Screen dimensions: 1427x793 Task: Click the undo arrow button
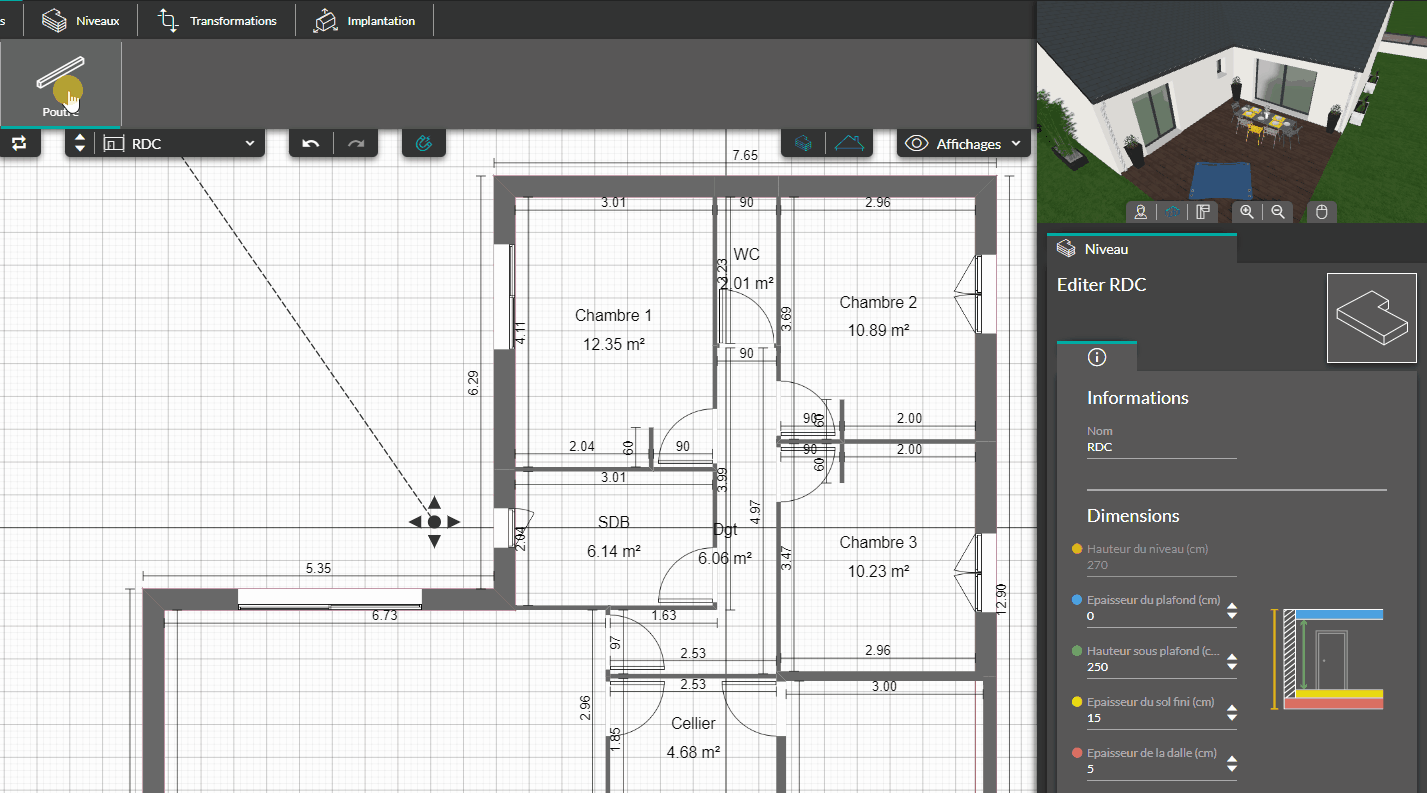311,144
